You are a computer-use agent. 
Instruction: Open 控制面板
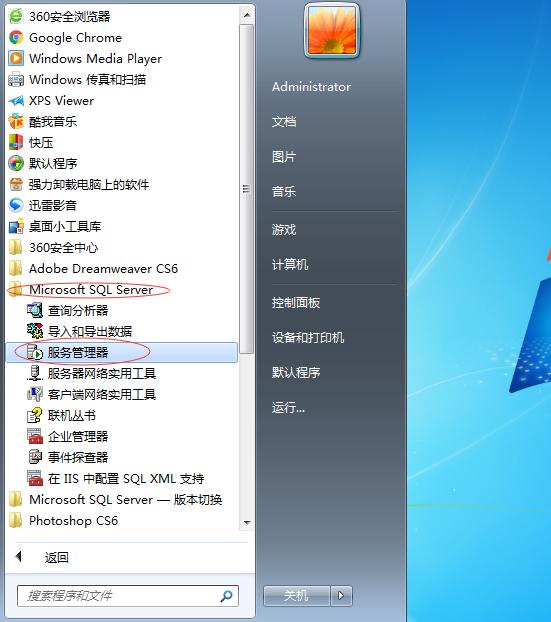click(296, 303)
